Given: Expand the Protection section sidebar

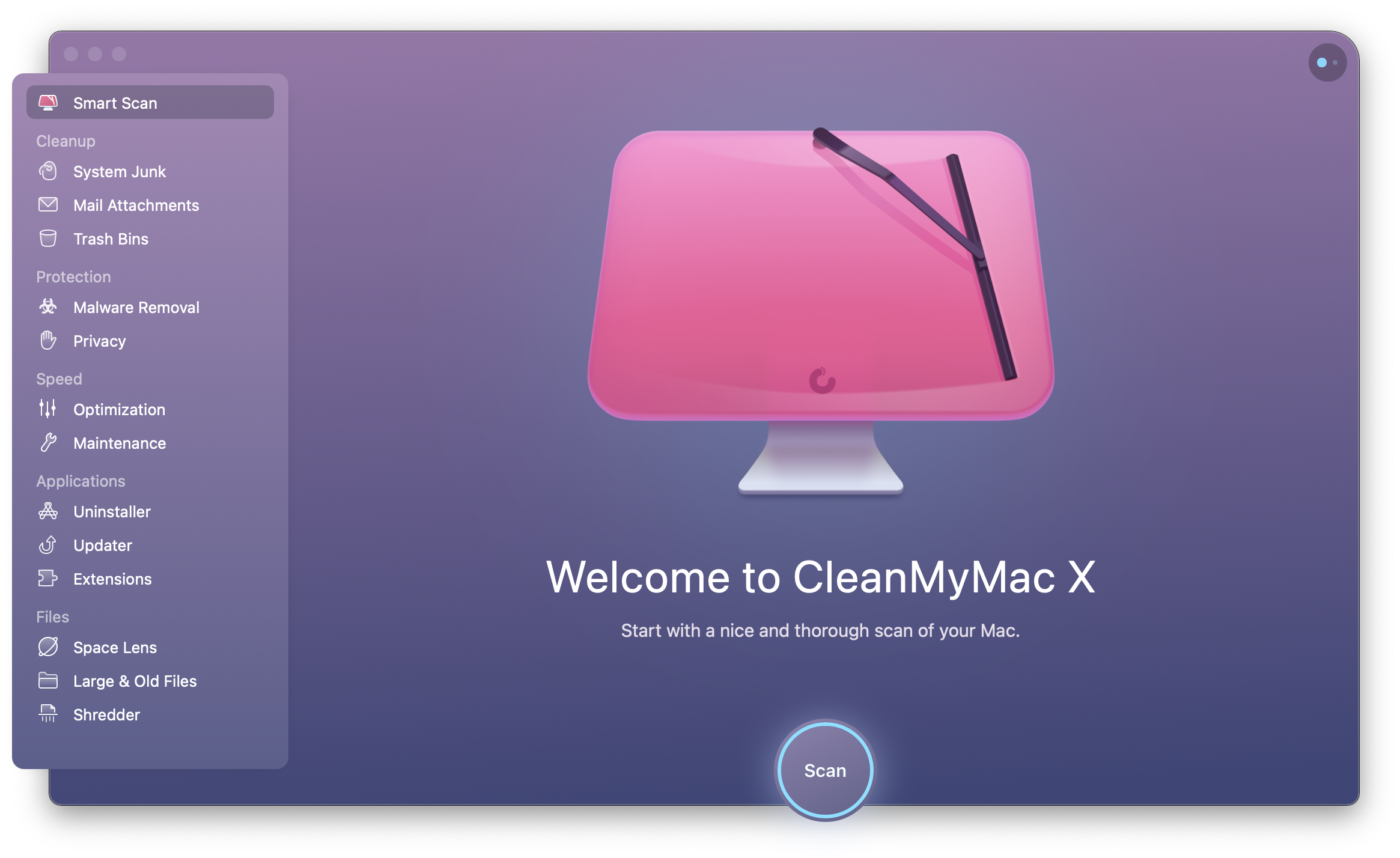Looking at the screenshot, I should [72, 277].
